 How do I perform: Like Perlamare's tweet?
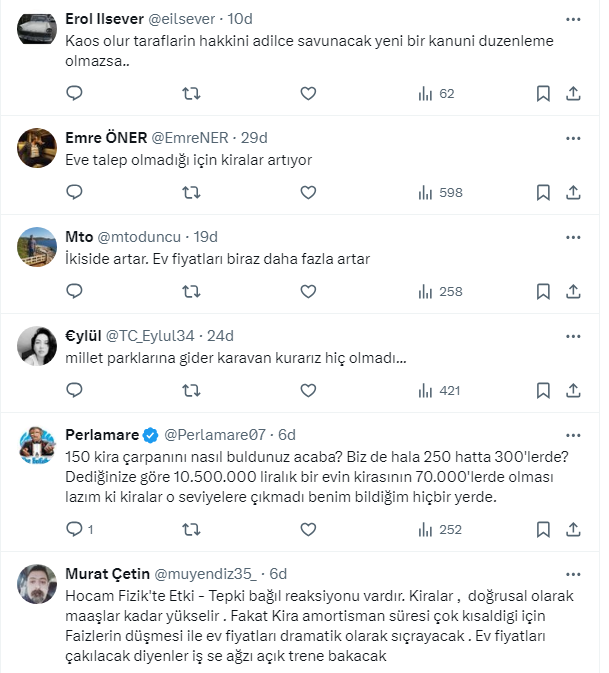coord(308,529)
